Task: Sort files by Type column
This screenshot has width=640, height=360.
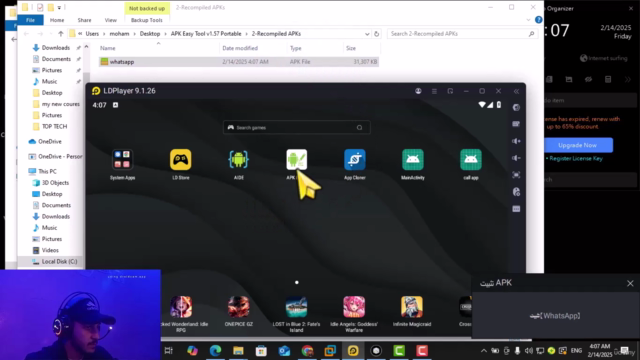Action: pos(296,48)
